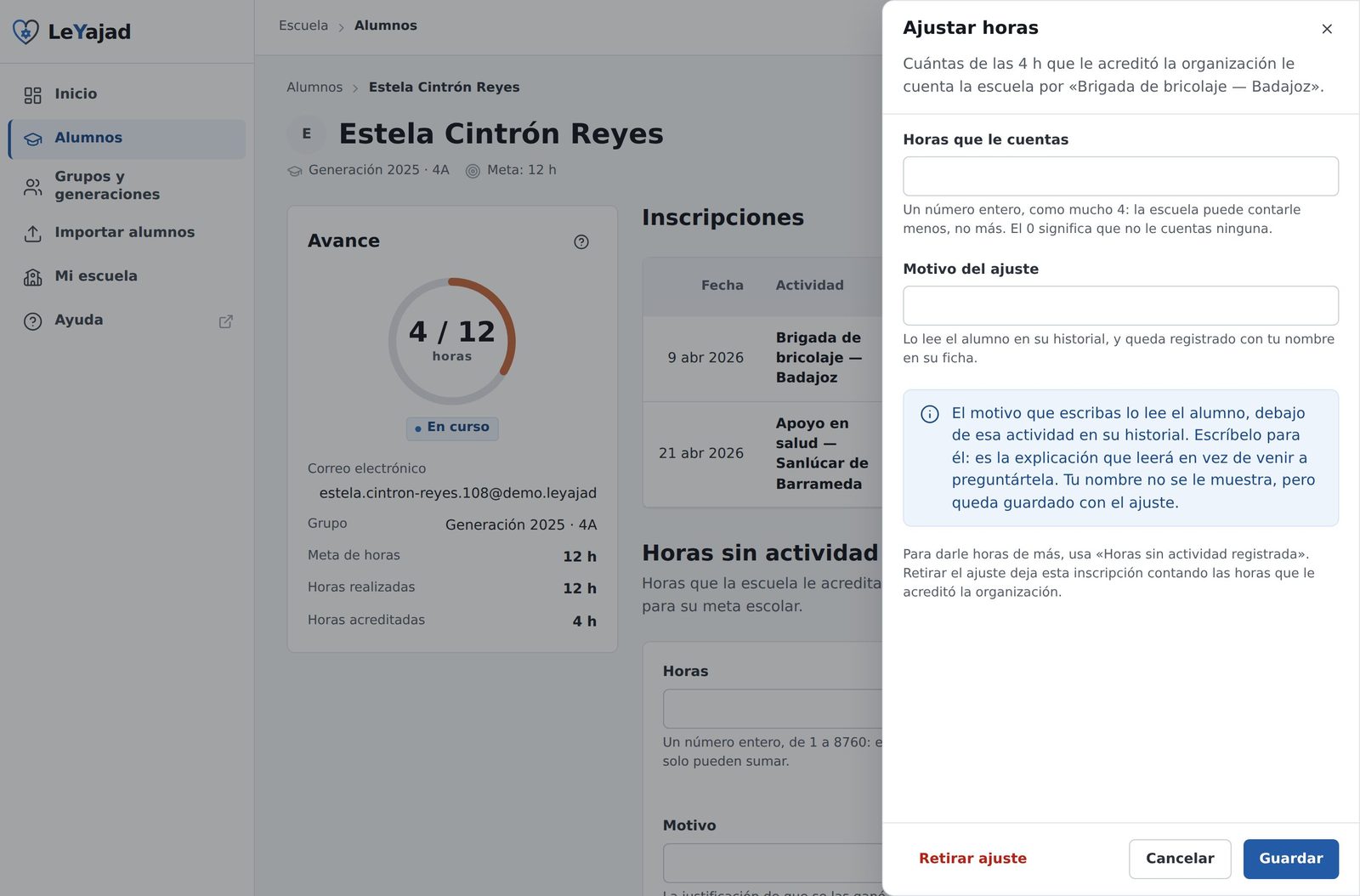Screen dimensions: 1360x896
Task: Click the LeYajad heart logo
Action: coord(25,31)
